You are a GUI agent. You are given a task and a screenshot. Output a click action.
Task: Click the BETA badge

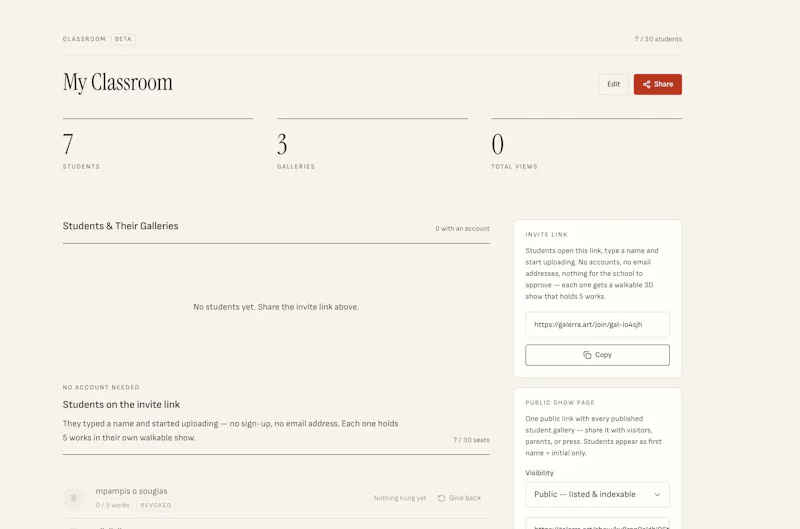coord(123,39)
